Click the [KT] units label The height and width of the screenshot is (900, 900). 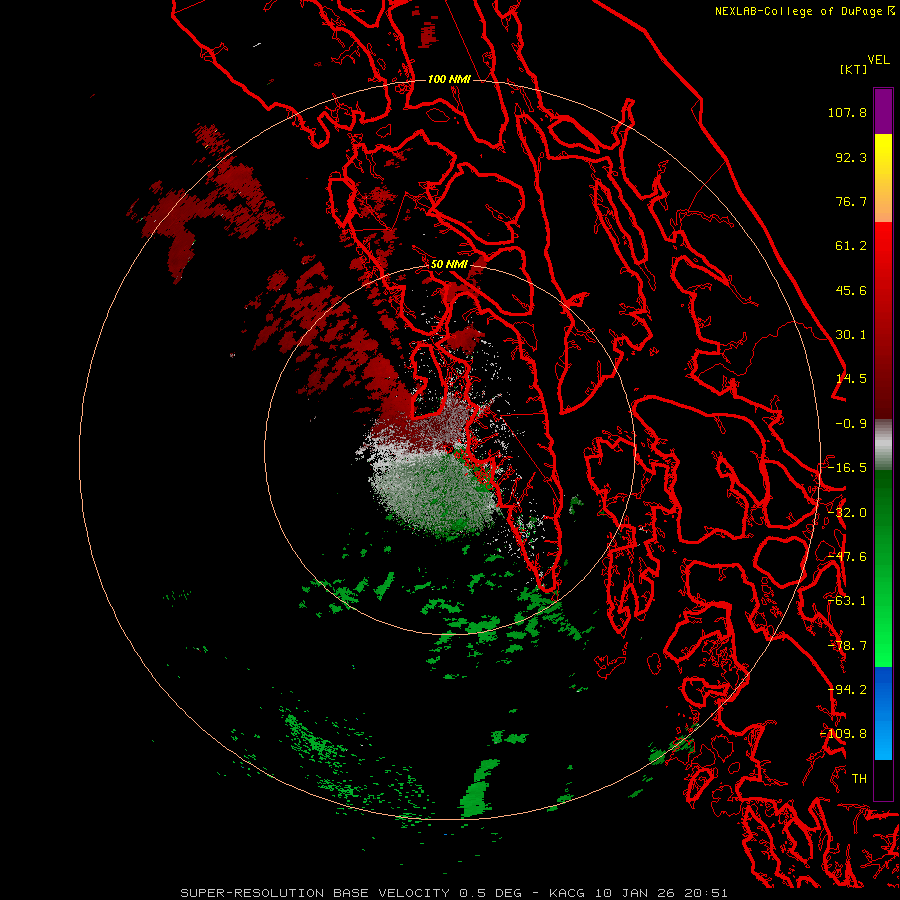coord(853,69)
